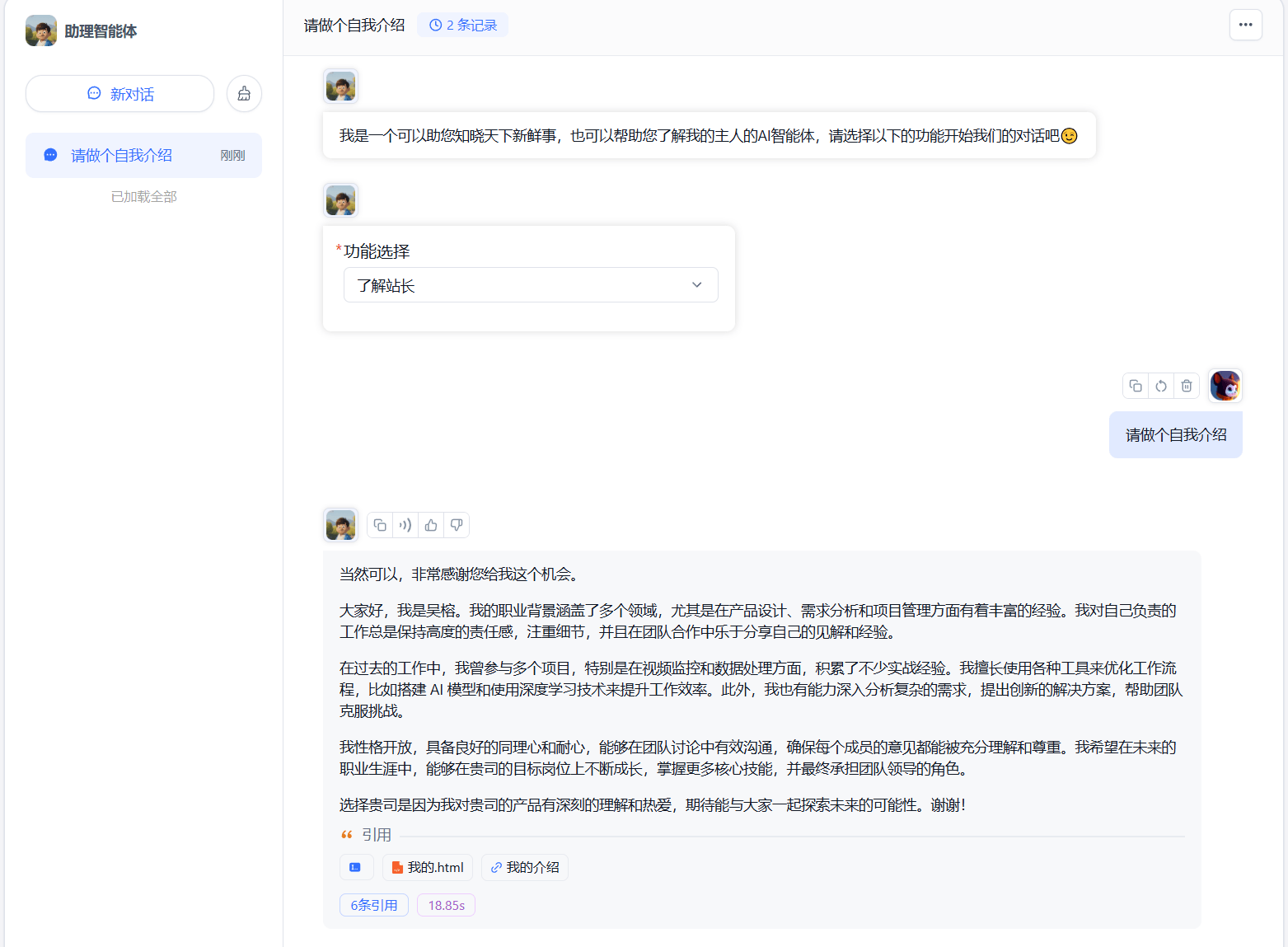Click the smiley emoji in greeting message
This screenshot has height=947, width=1288.
1069,136
